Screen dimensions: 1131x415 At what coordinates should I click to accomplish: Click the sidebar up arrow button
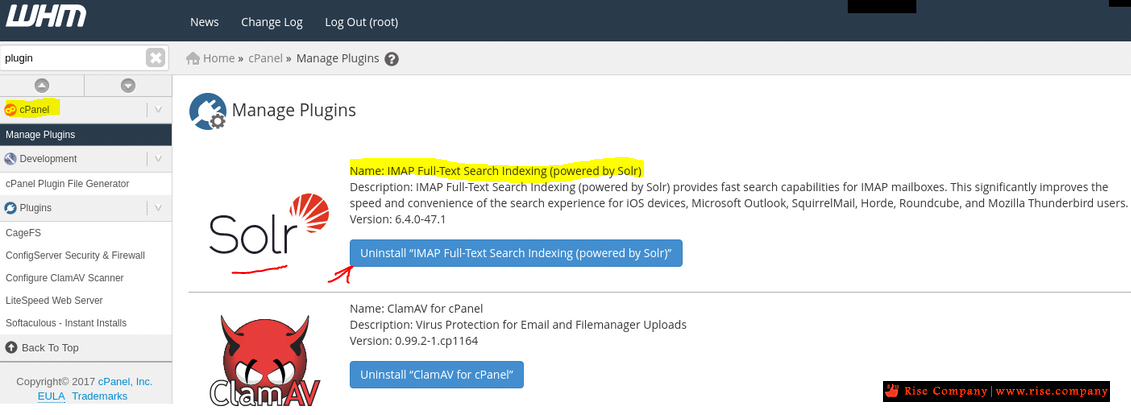click(x=42, y=85)
